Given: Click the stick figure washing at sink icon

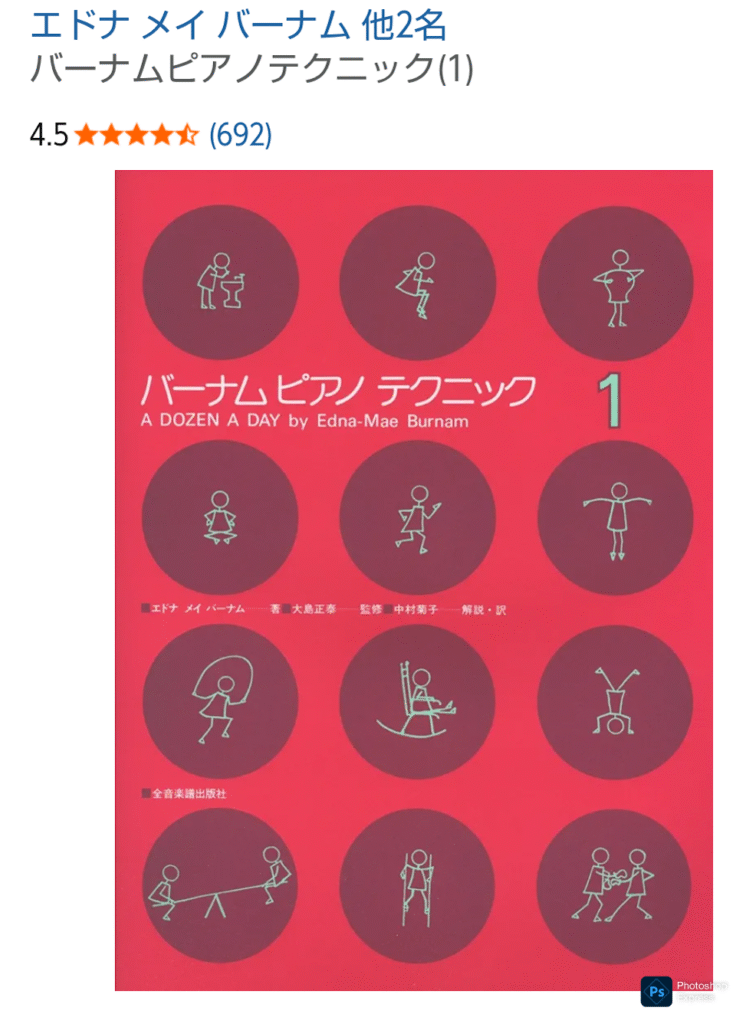Looking at the screenshot, I should [221, 283].
